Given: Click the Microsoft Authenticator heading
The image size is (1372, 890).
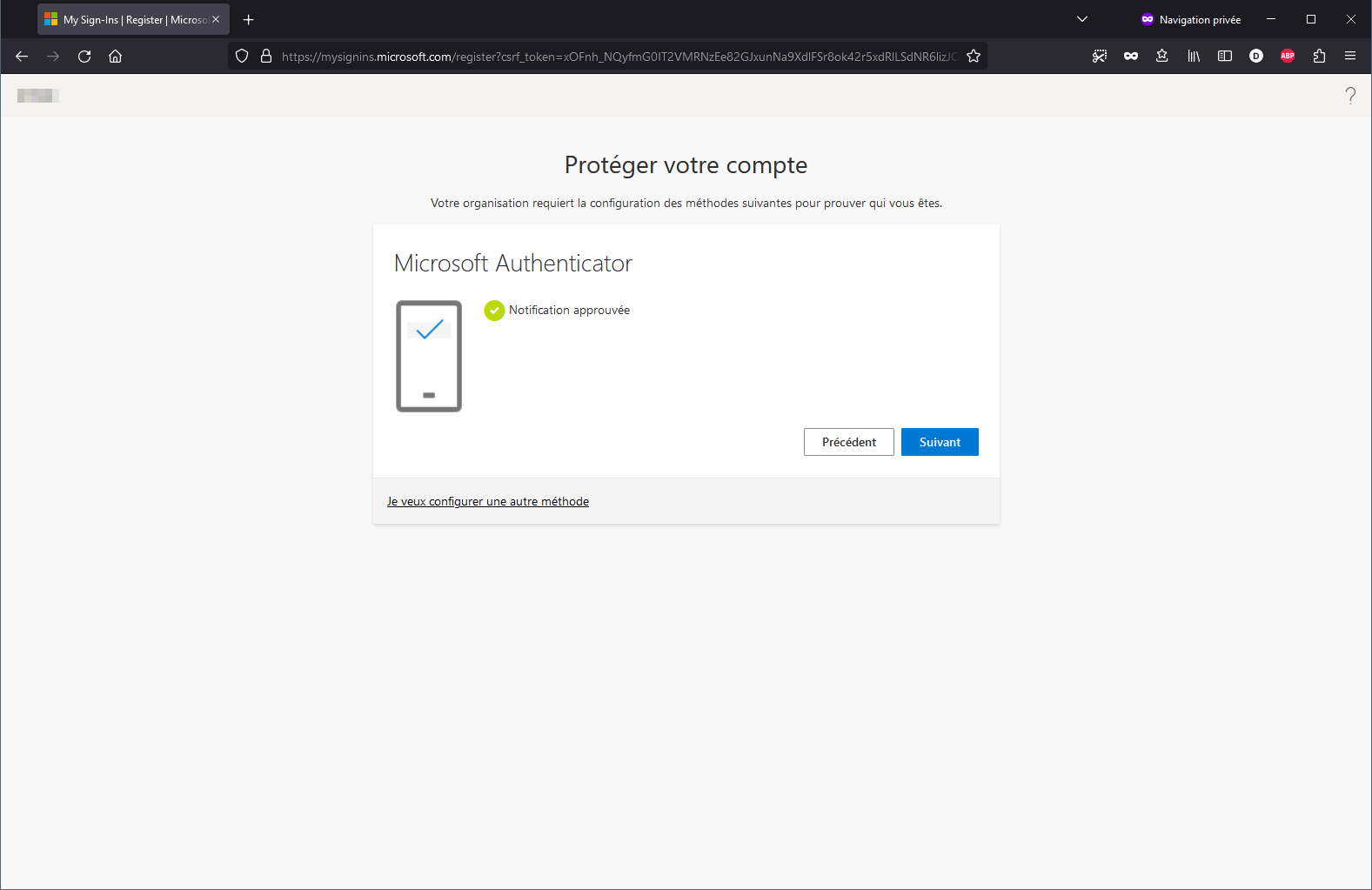Looking at the screenshot, I should click(513, 264).
